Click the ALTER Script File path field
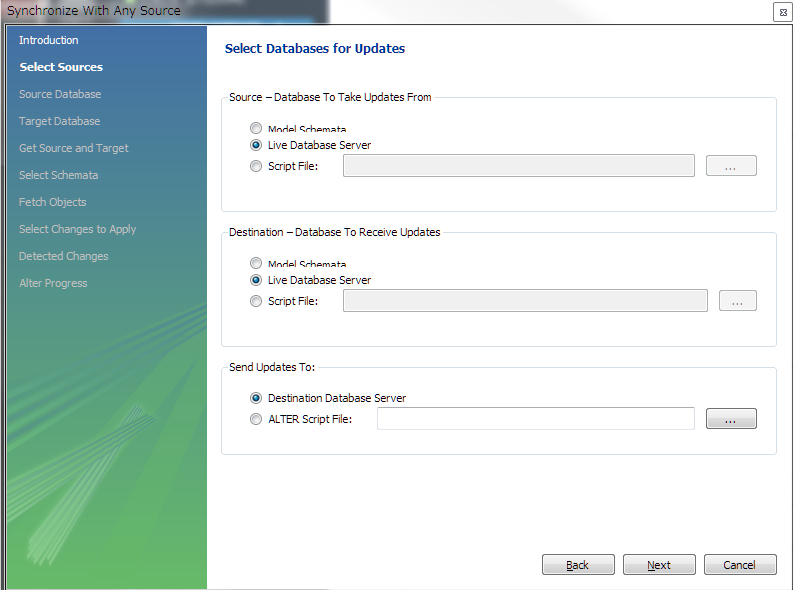The height and width of the screenshot is (590, 794). [x=536, y=419]
